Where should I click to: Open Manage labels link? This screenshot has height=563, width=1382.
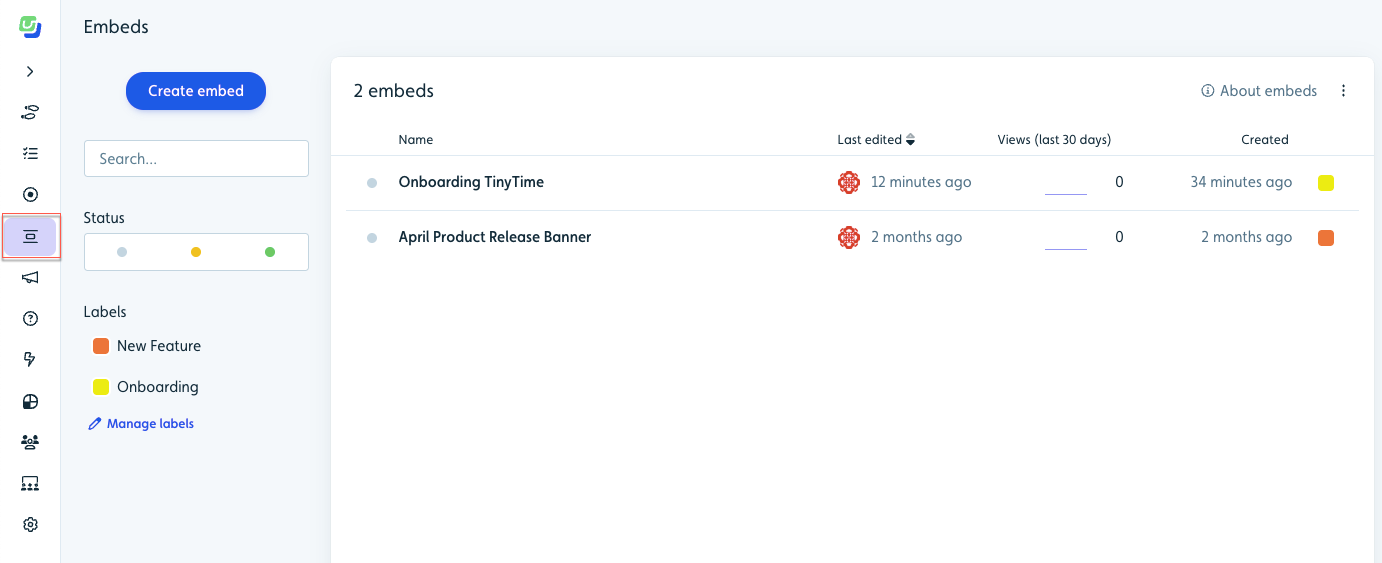tap(141, 424)
